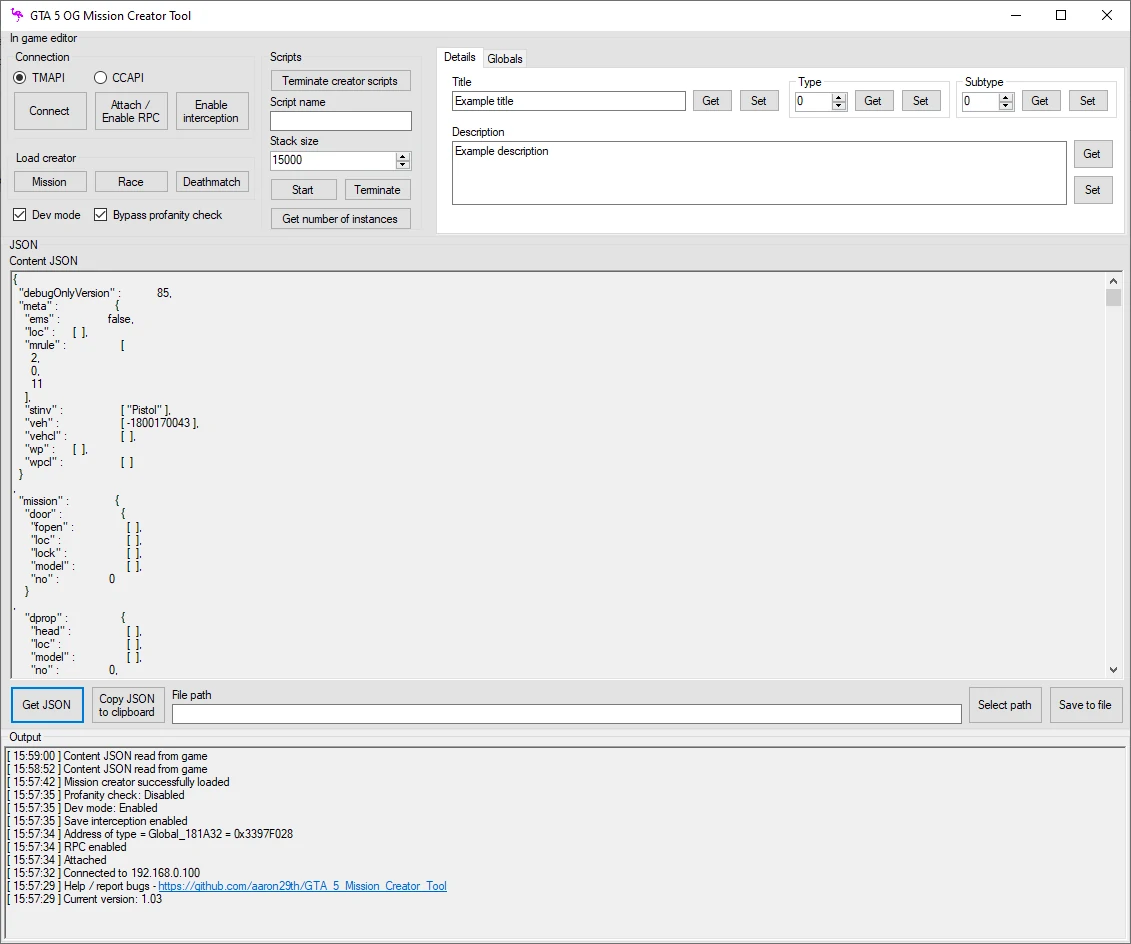This screenshot has width=1131, height=944.
Task: Click the Save to file button
Action: [1086, 705]
